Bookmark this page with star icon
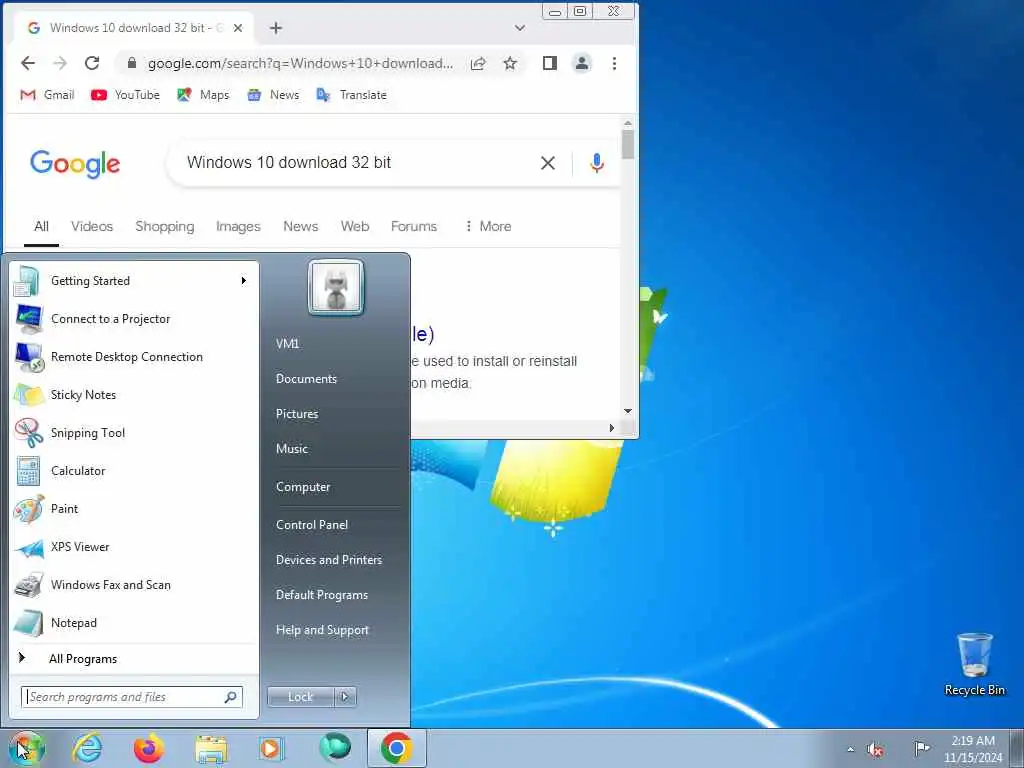Viewport: 1024px width, 768px height. click(x=510, y=63)
